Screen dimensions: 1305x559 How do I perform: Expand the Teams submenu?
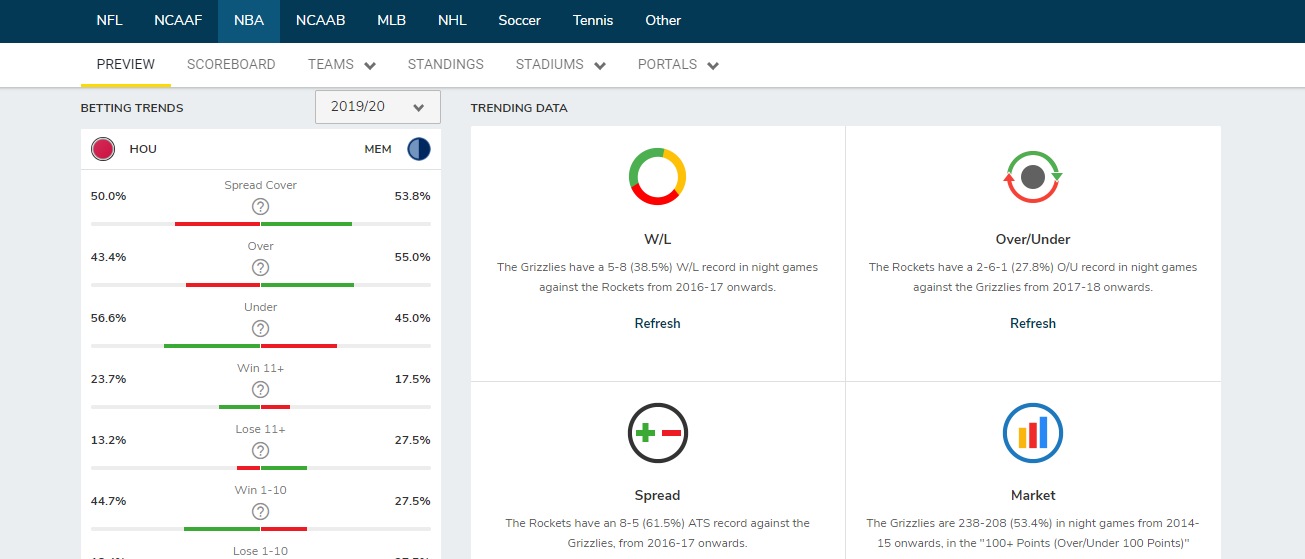point(341,65)
